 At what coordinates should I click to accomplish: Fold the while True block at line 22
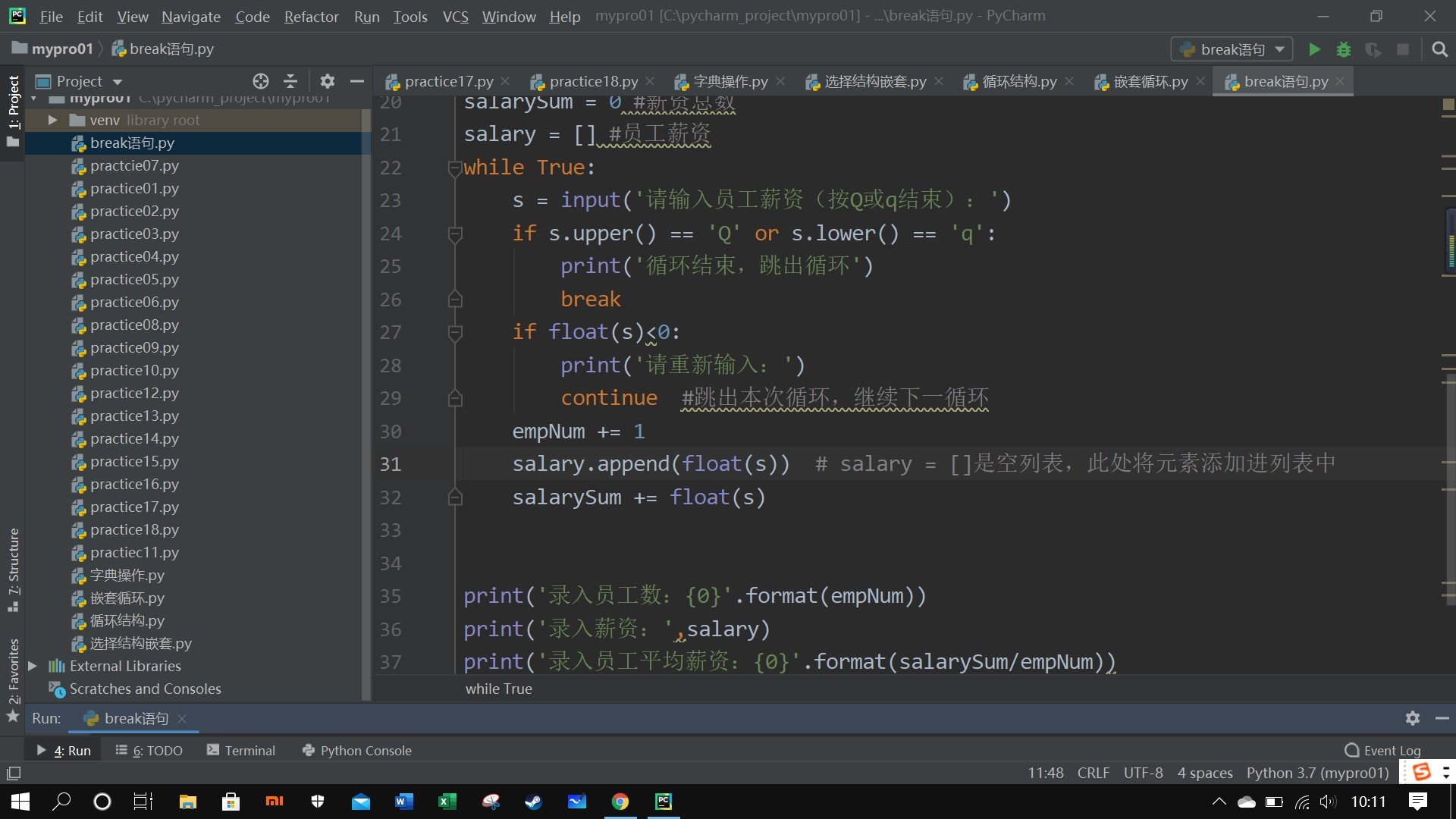[x=455, y=168]
